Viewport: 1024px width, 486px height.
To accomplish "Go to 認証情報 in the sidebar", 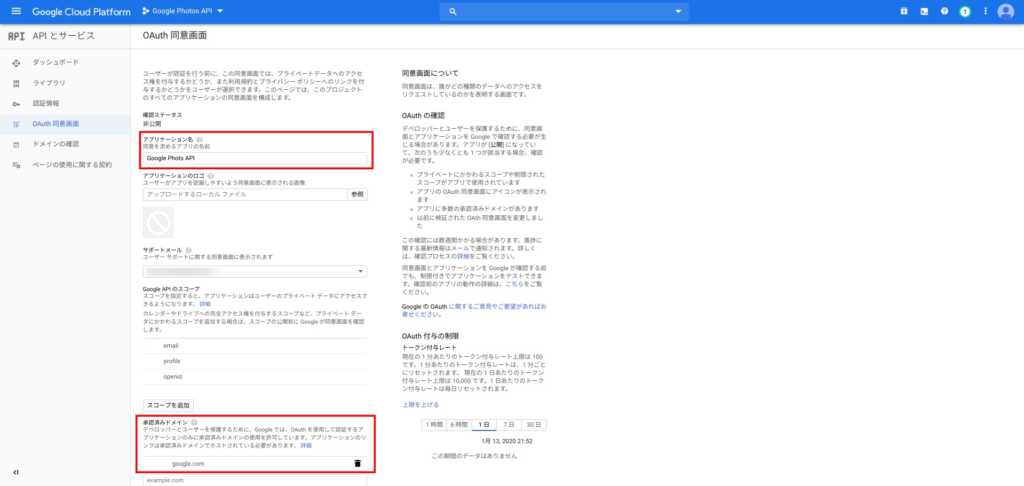I will (x=46, y=104).
